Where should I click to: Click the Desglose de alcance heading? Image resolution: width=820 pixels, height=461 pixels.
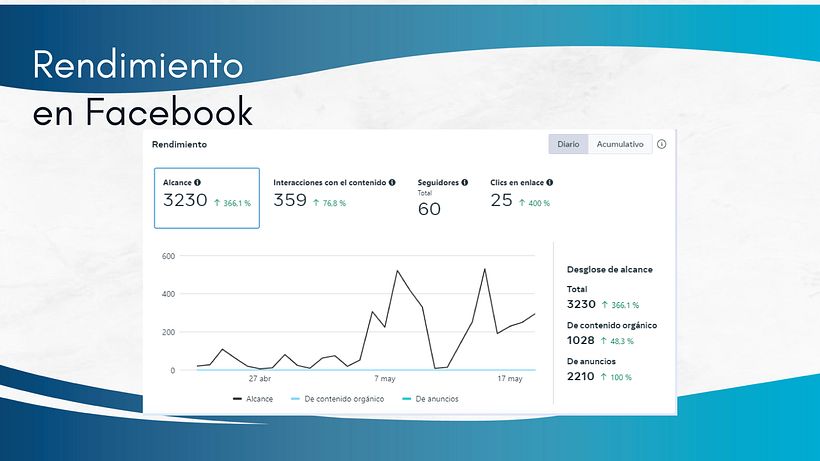(x=610, y=270)
